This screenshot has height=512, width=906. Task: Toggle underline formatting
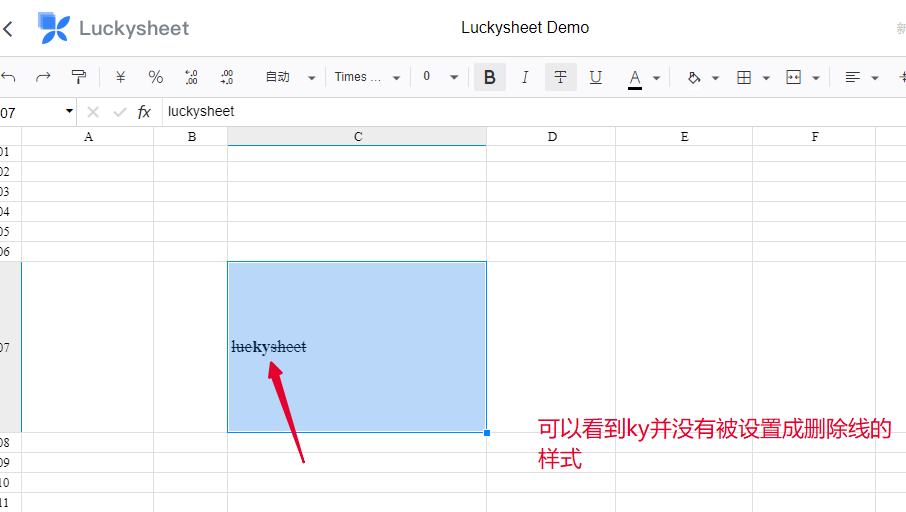[596, 77]
